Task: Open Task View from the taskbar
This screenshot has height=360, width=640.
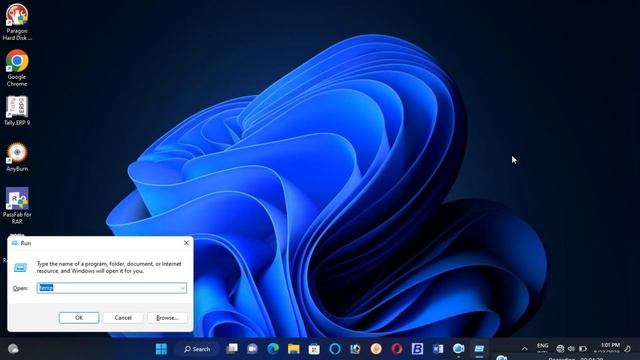Action: coord(232,349)
